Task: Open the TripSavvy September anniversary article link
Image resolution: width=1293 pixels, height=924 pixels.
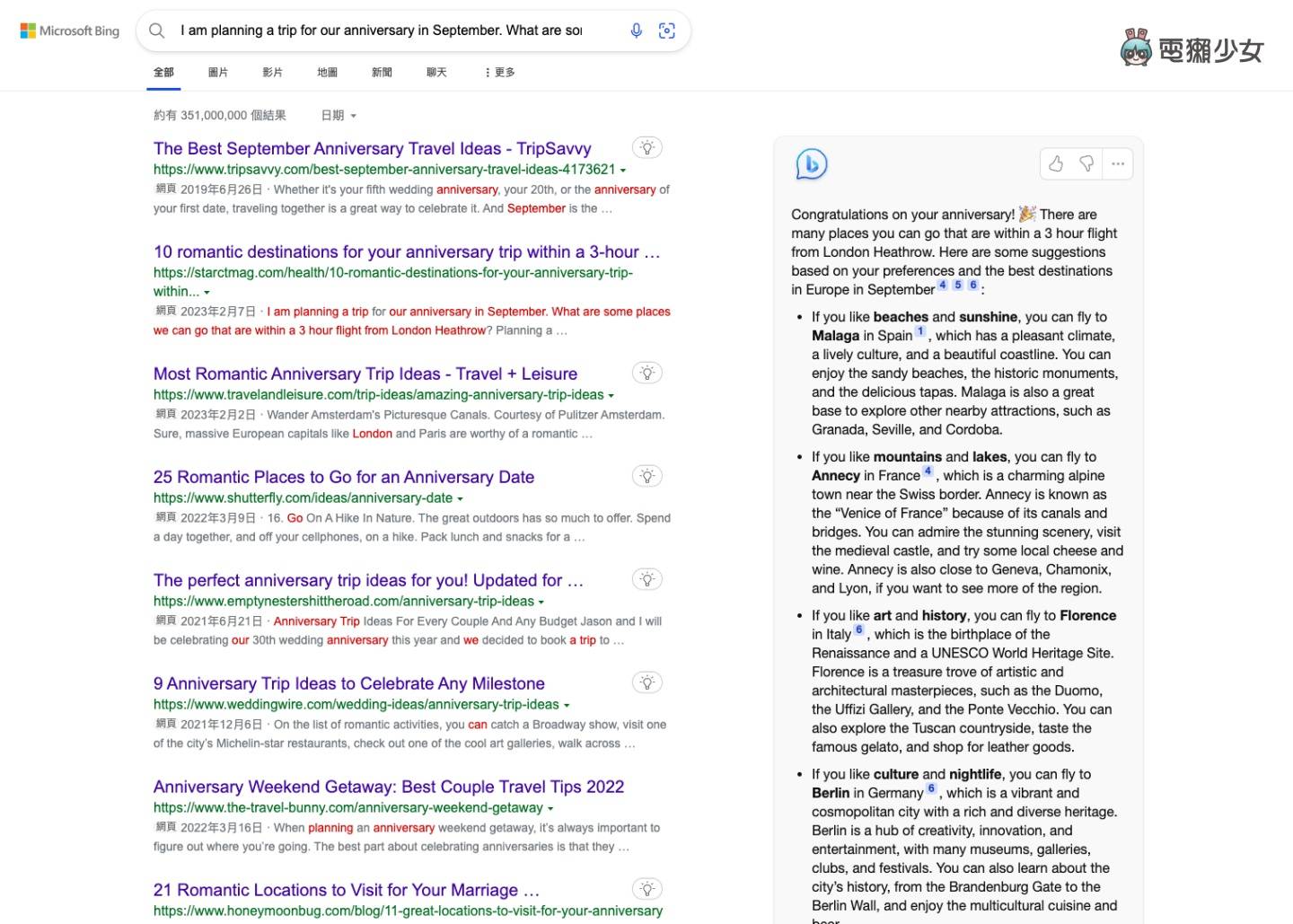Action: 372,148
